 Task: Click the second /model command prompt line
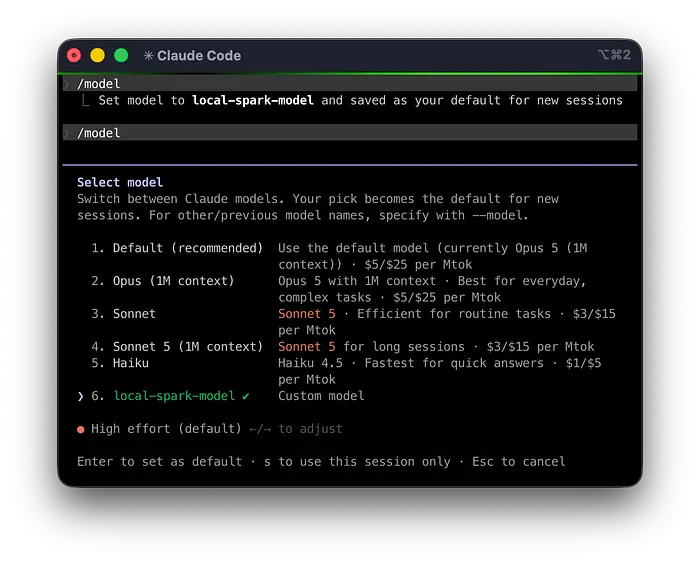pos(350,133)
